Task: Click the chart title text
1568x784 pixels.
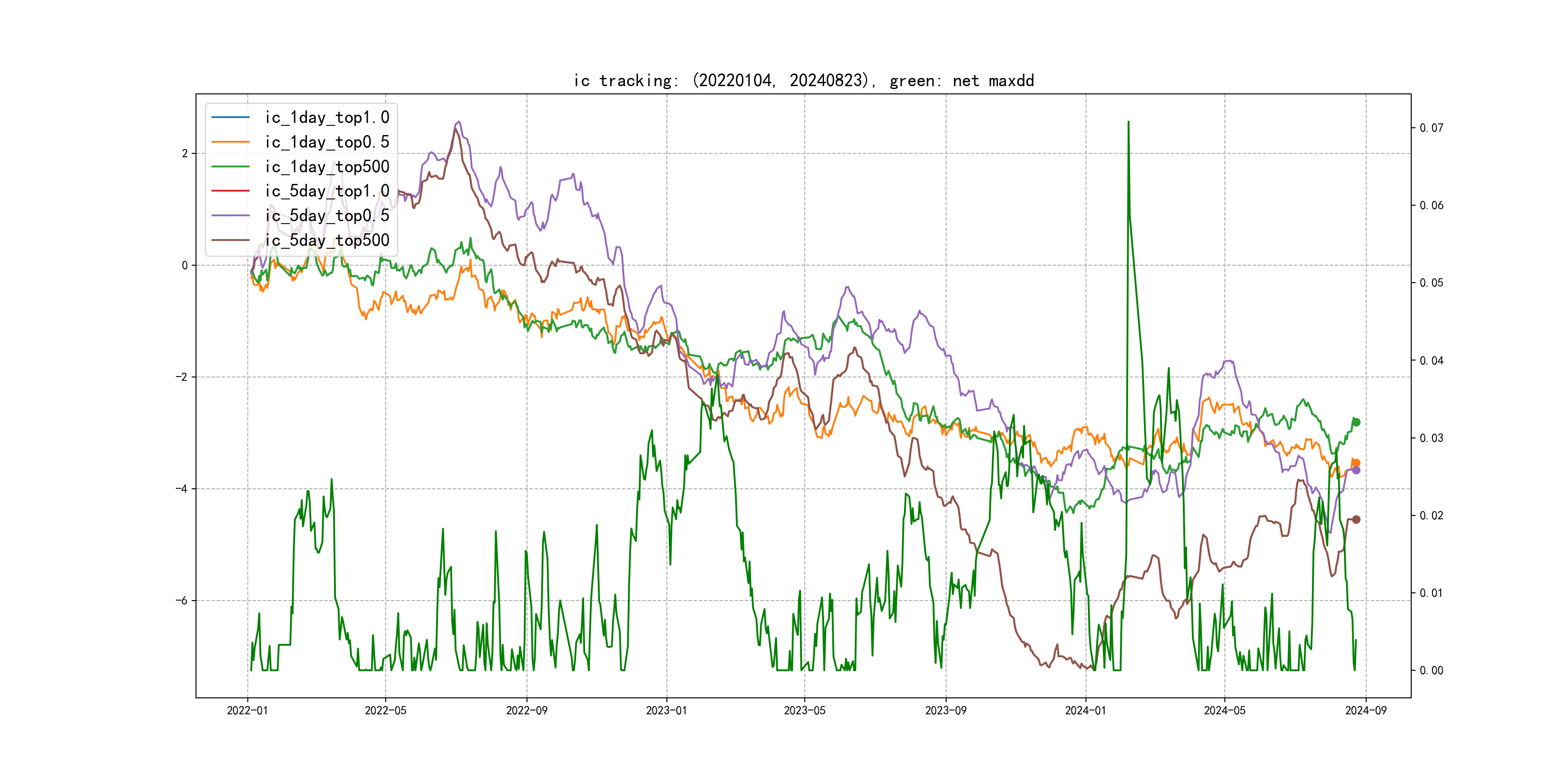Action: click(x=803, y=80)
